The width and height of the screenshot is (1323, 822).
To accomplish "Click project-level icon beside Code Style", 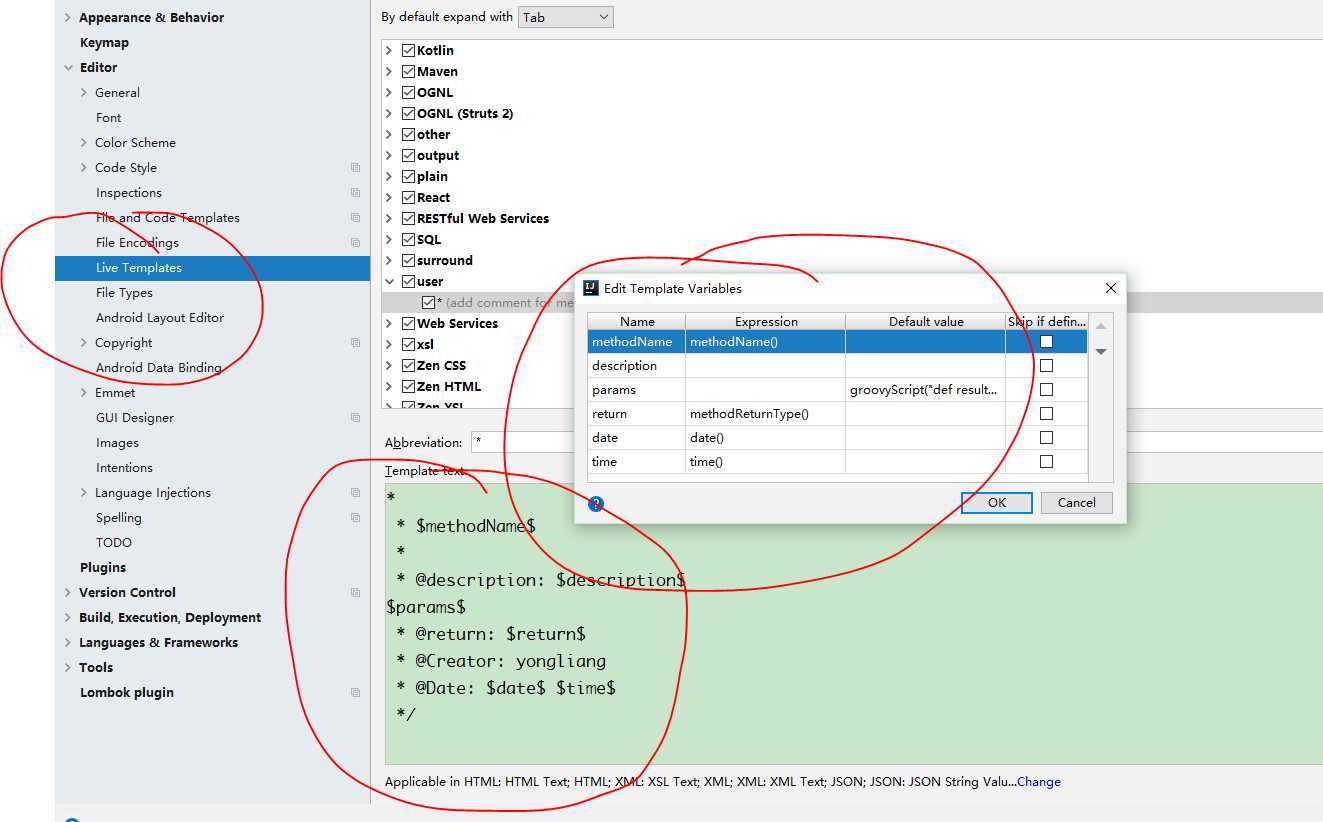I will point(355,168).
